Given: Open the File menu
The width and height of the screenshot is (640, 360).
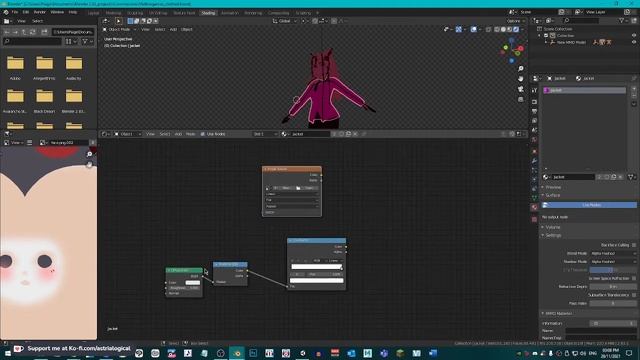Looking at the screenshot, I should [15, 12].
